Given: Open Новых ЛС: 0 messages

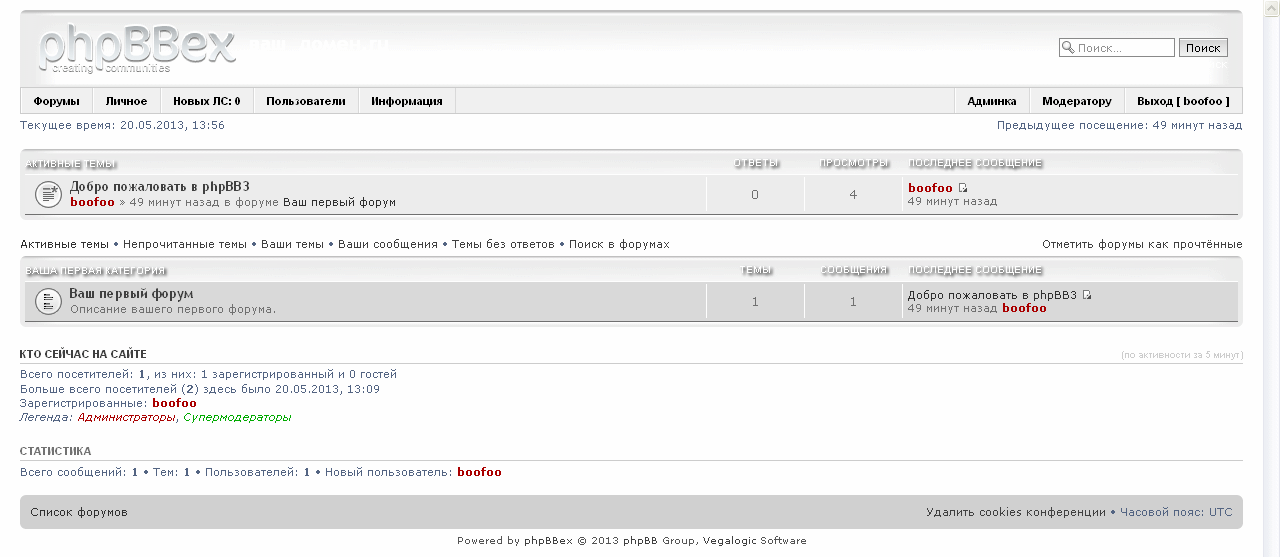Looking at the screenshot, I should (x=206, y=101).
